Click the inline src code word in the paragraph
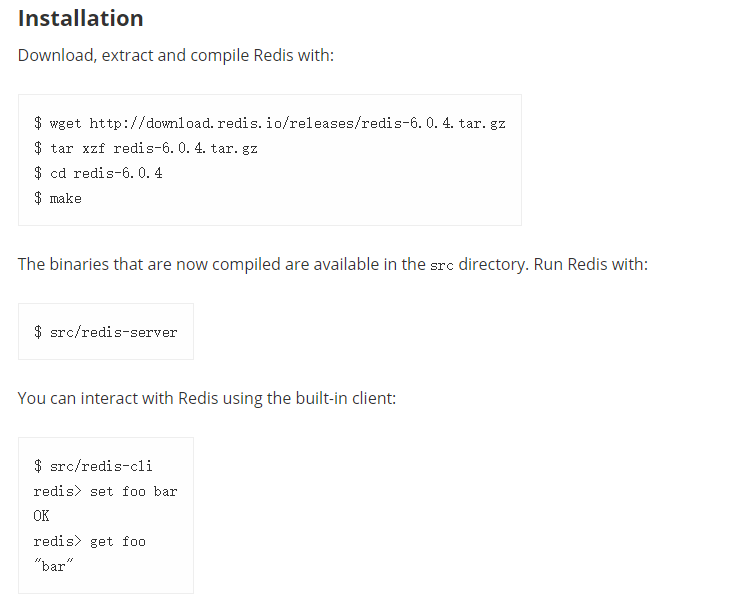Image resolution: width=745 pixels, height=608 pixels. 441,266
